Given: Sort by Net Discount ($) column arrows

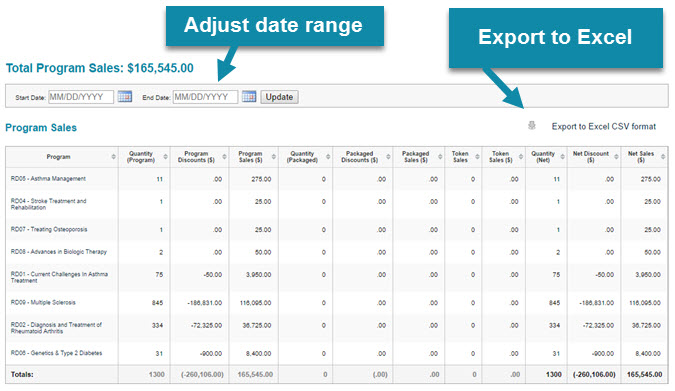Looking at the screenshot, I should coord(616,157).
